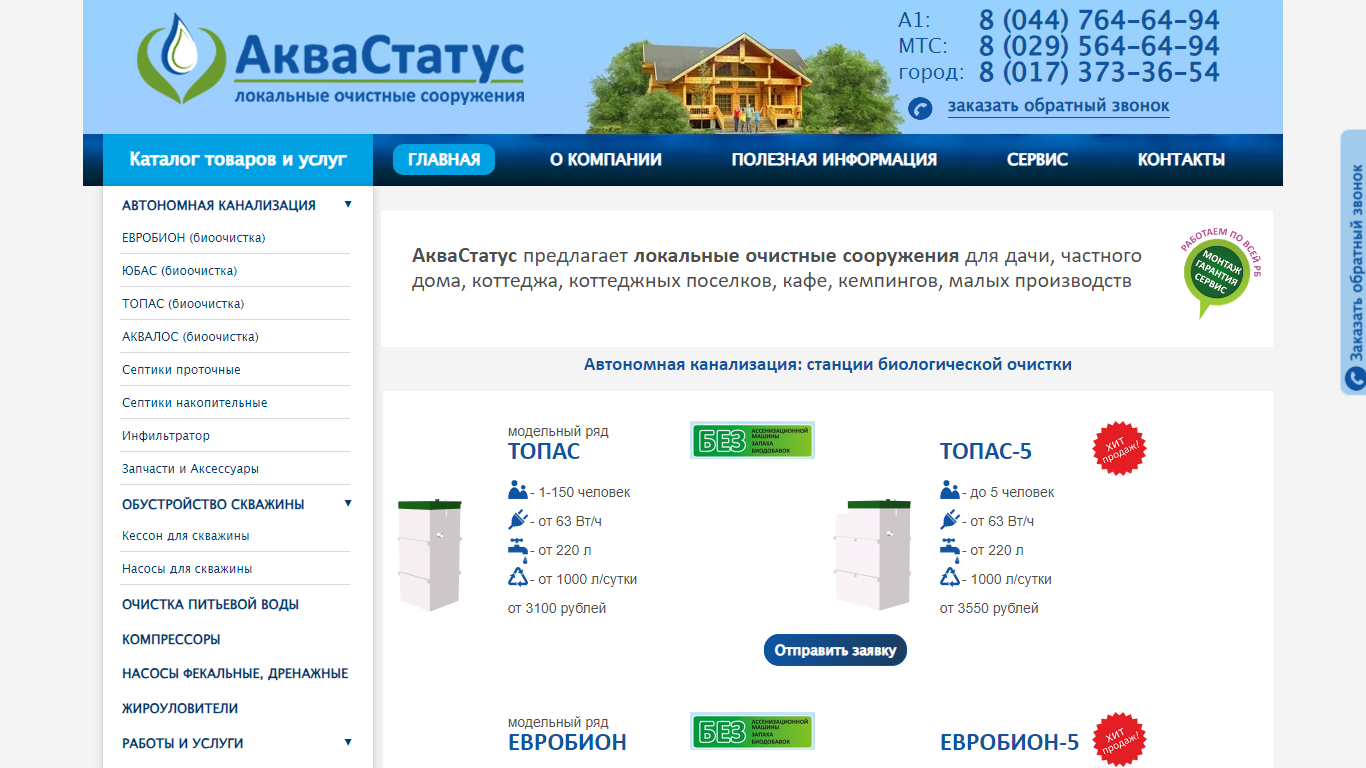Open the ТОПАС-5 product title
This screenshot has height=768, width=1366.
pos(986,451)
